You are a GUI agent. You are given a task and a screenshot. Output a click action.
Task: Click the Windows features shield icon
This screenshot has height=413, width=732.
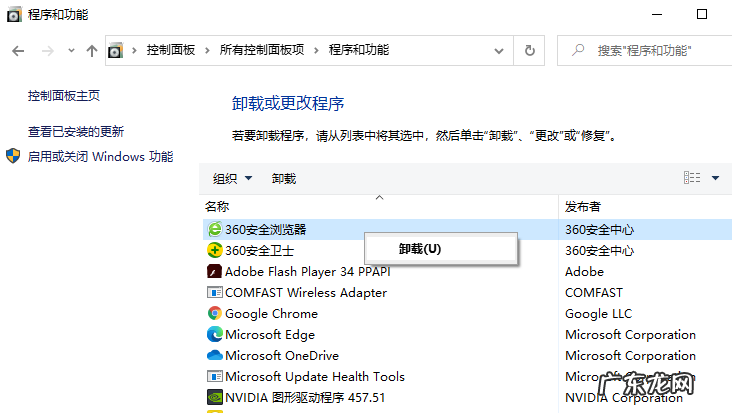point(13,156)
